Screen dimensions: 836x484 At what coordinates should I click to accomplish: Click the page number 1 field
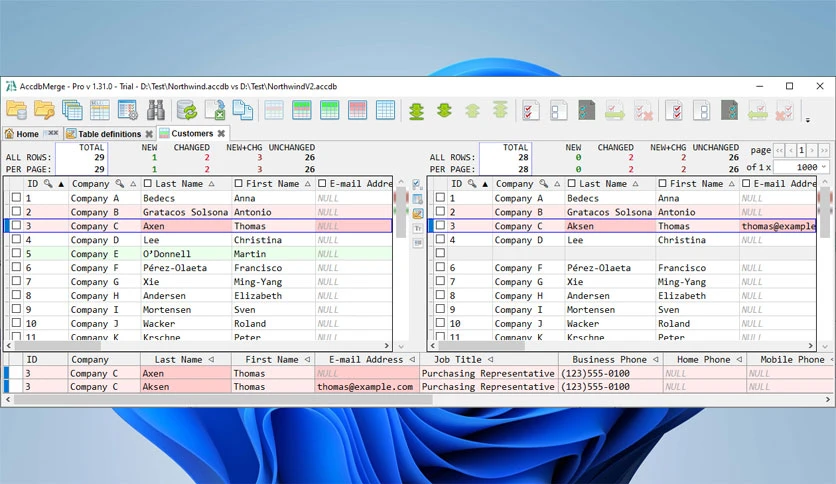coord(801,150)
